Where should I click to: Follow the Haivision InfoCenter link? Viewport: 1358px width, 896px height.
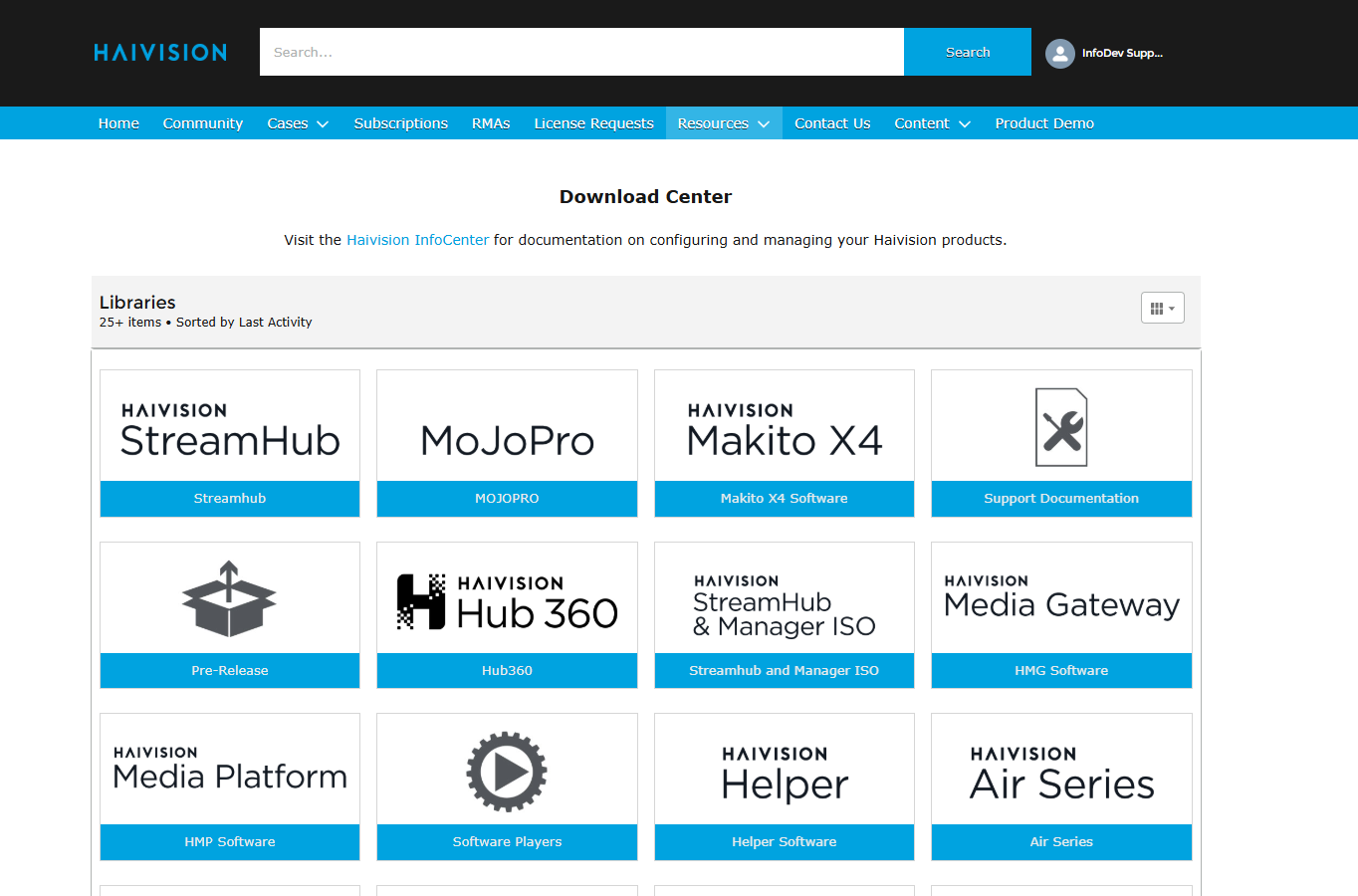417,240
